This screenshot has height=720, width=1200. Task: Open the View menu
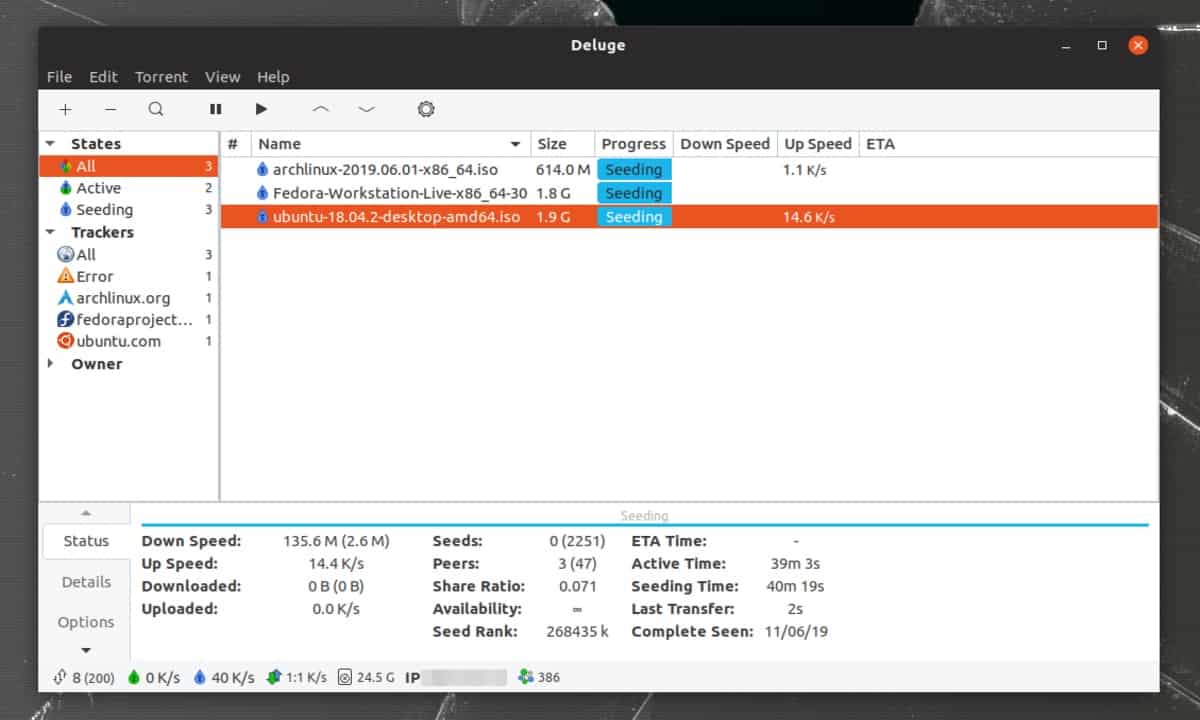pos(222,77)
